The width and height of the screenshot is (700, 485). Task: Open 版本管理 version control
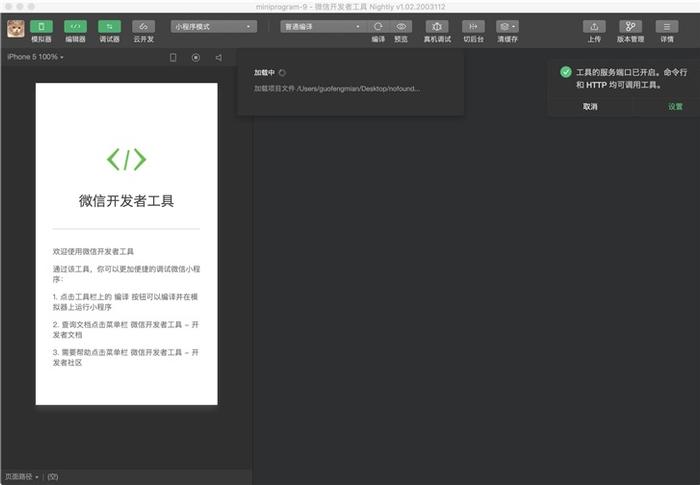pyautogui.click(x=630, y=27)
